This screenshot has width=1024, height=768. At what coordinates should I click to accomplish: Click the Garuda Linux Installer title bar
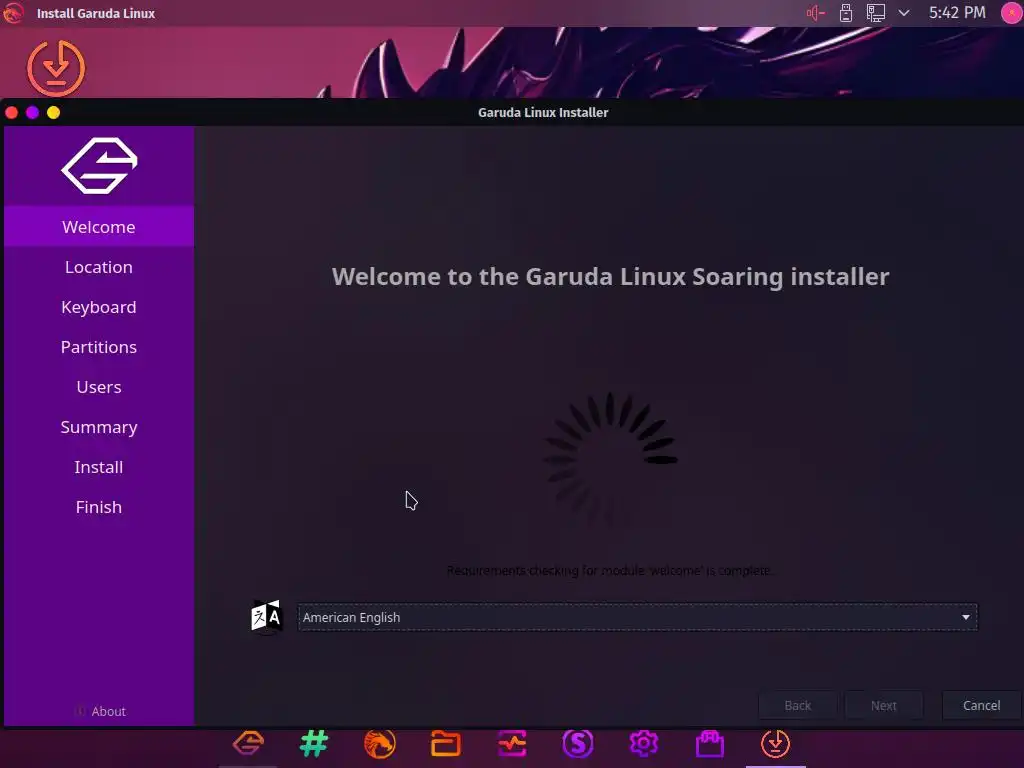click(543, 112)
